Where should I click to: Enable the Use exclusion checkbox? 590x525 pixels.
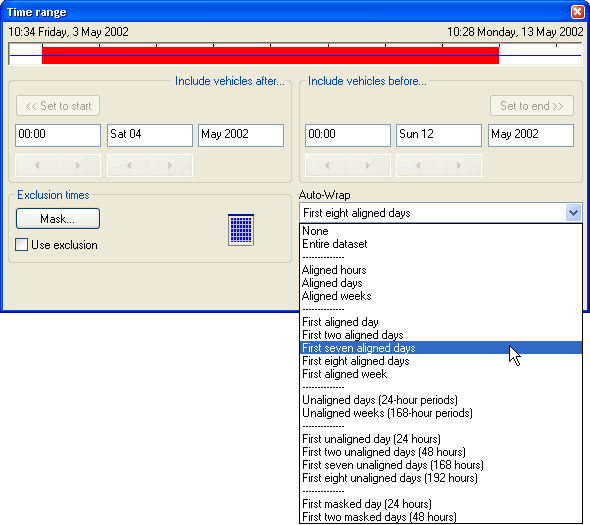pyautogui.click(x=21, y=245)
